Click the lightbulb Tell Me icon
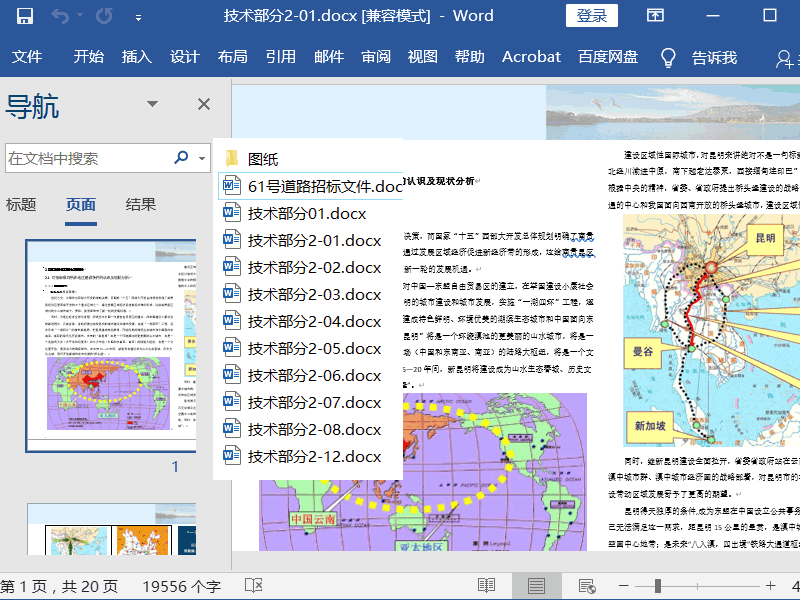This screenshot has height=600, width=800. click(x=668, y=57)
